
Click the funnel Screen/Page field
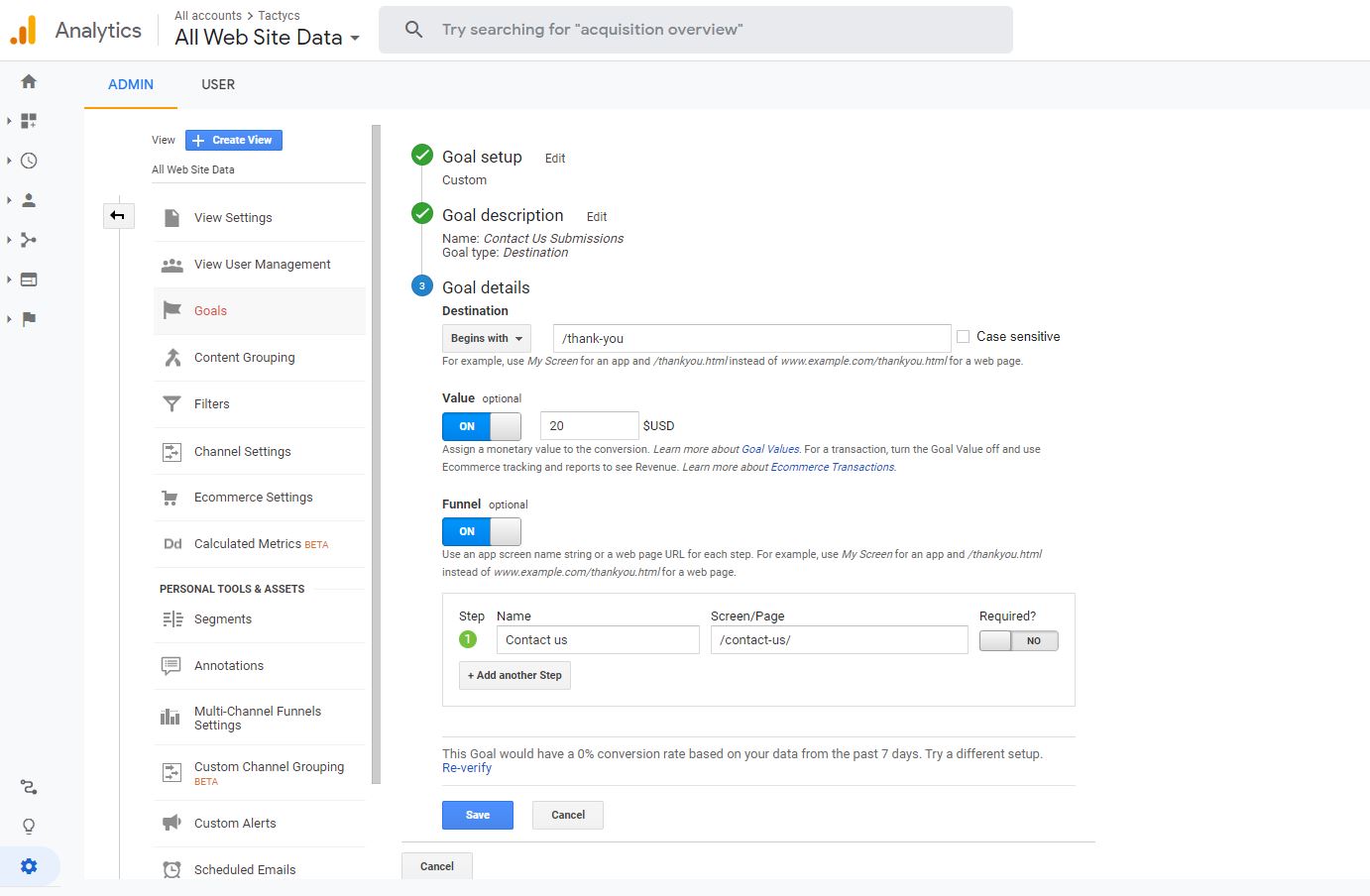(x=840, y=640)
